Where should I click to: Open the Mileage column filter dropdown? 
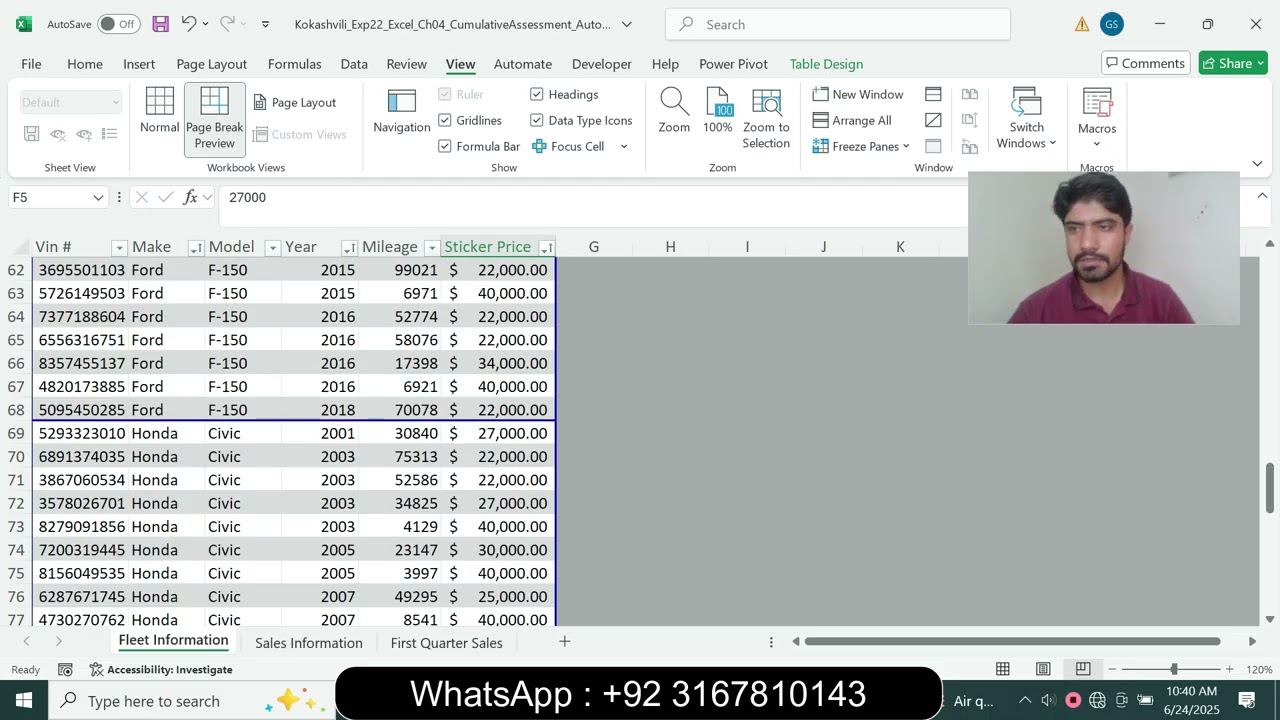click(x=431, y=247)
